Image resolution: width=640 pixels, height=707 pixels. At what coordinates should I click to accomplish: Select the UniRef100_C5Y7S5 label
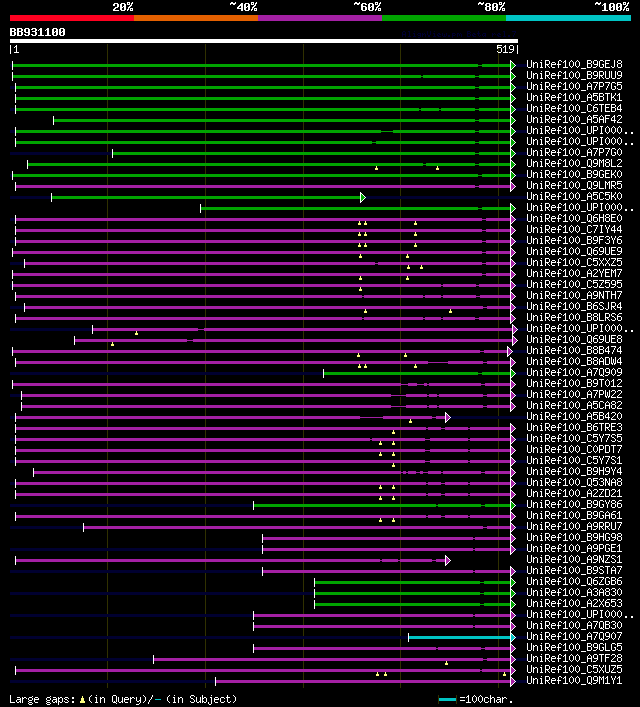point(574,439)
